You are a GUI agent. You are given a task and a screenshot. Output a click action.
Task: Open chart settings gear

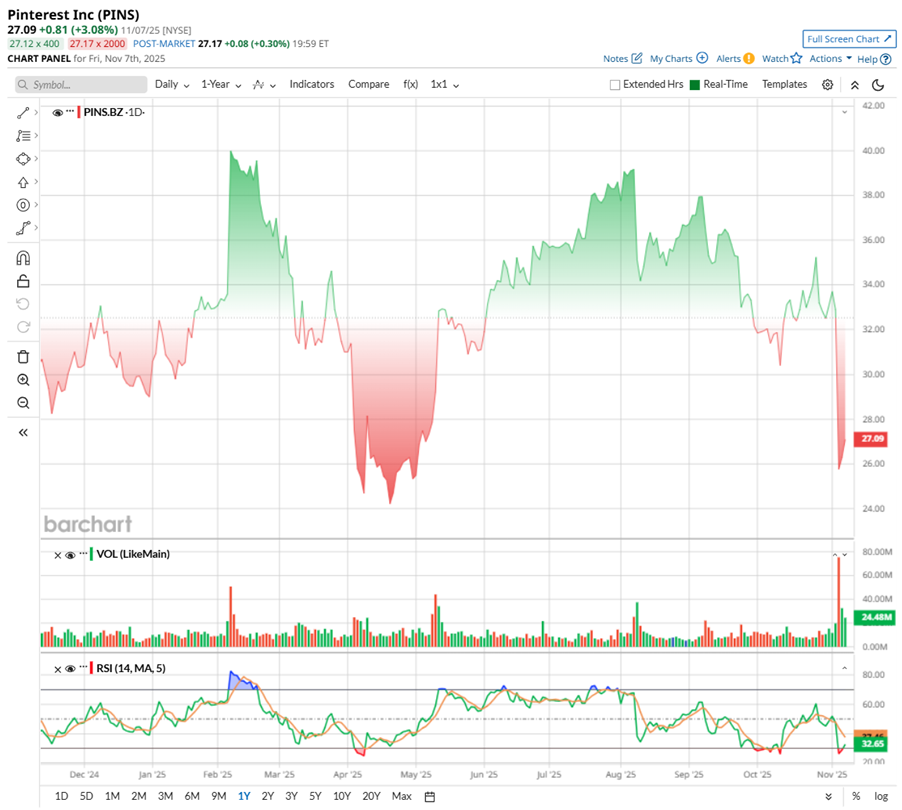click(x=827, y=85)
